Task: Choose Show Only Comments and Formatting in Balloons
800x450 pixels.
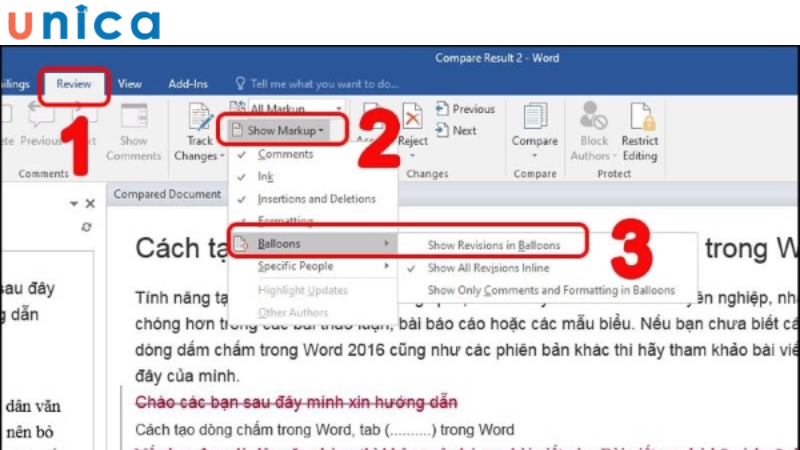Action: click(551, 290)
